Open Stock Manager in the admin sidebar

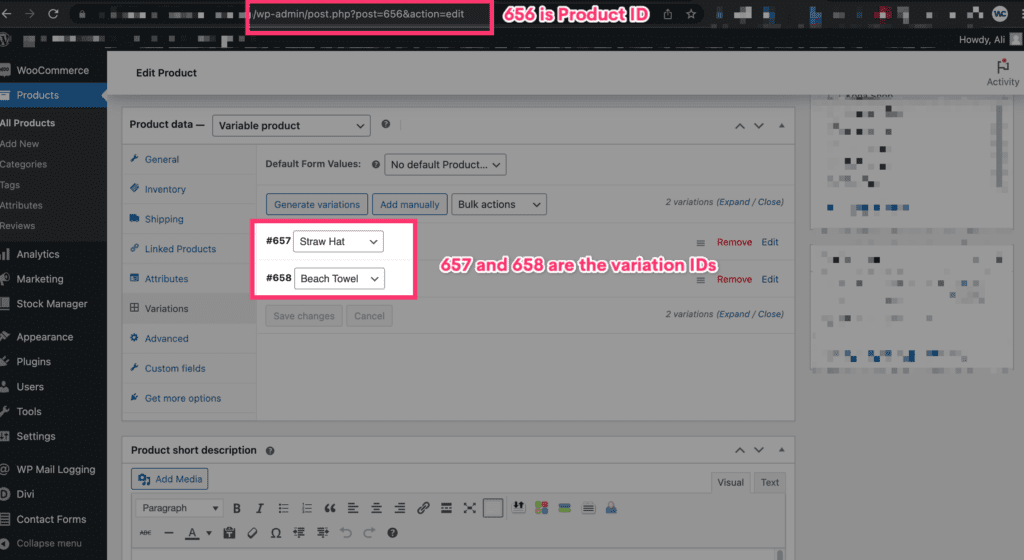[54, 303]
